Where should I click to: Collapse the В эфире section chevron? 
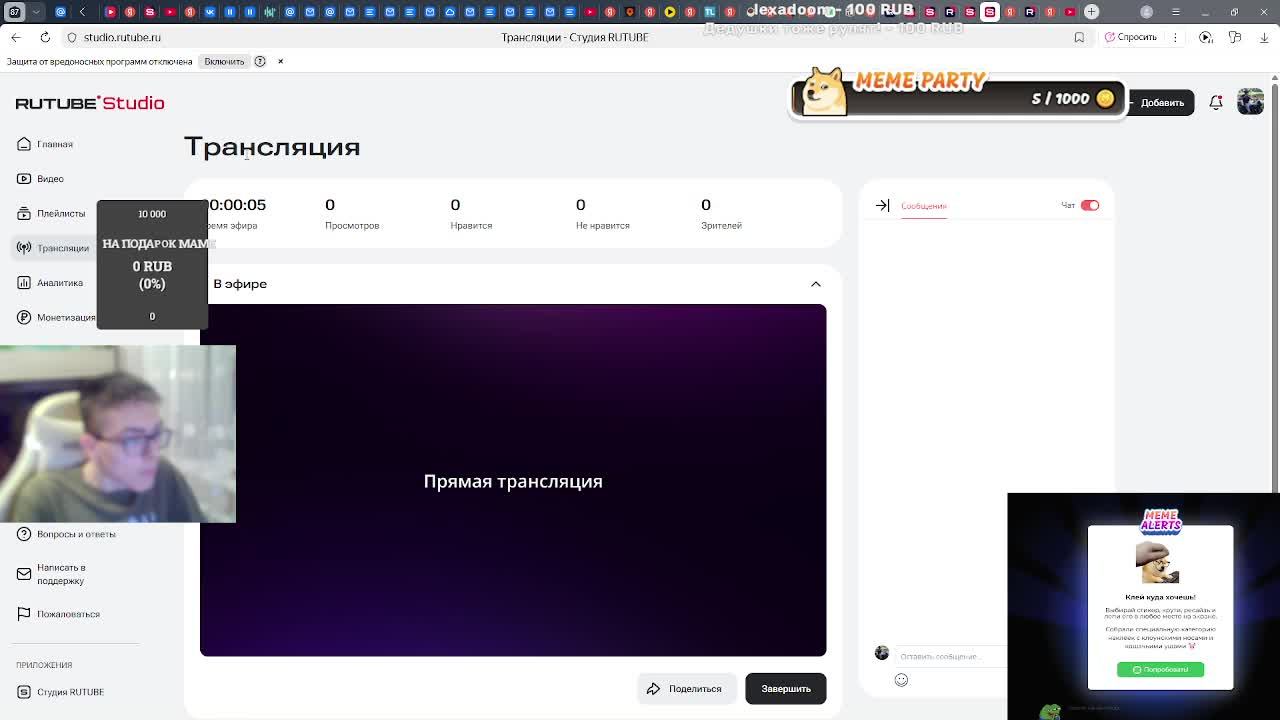coord(816,284)
